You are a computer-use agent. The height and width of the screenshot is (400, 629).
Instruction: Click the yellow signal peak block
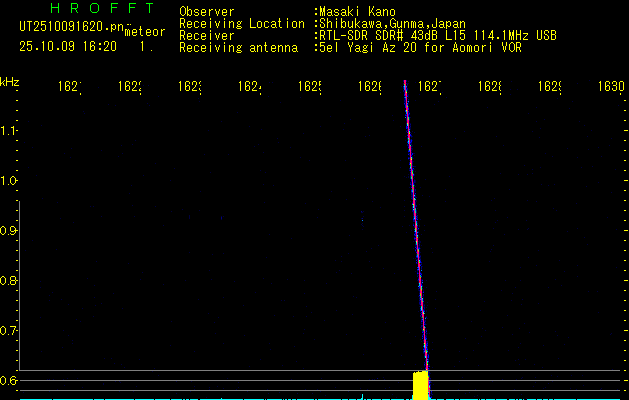[421, 384]
